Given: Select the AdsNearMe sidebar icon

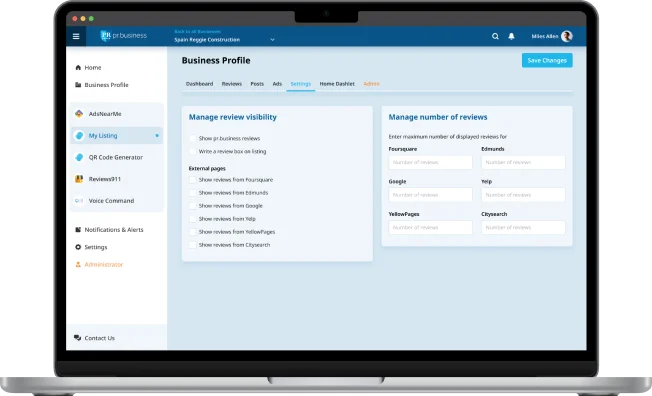Looking at the screenshot, I should (x=79, y=114).
